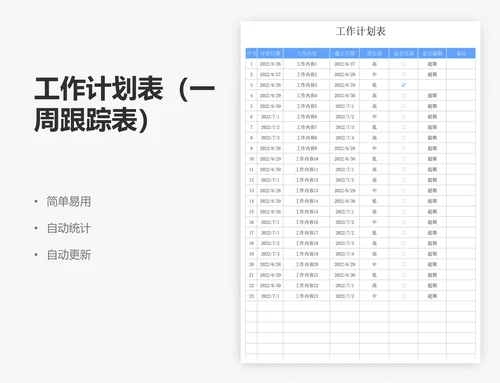This screenshot has height=383, width=500.
Task: Click the 备注 column header
Action: click(461, 53)
